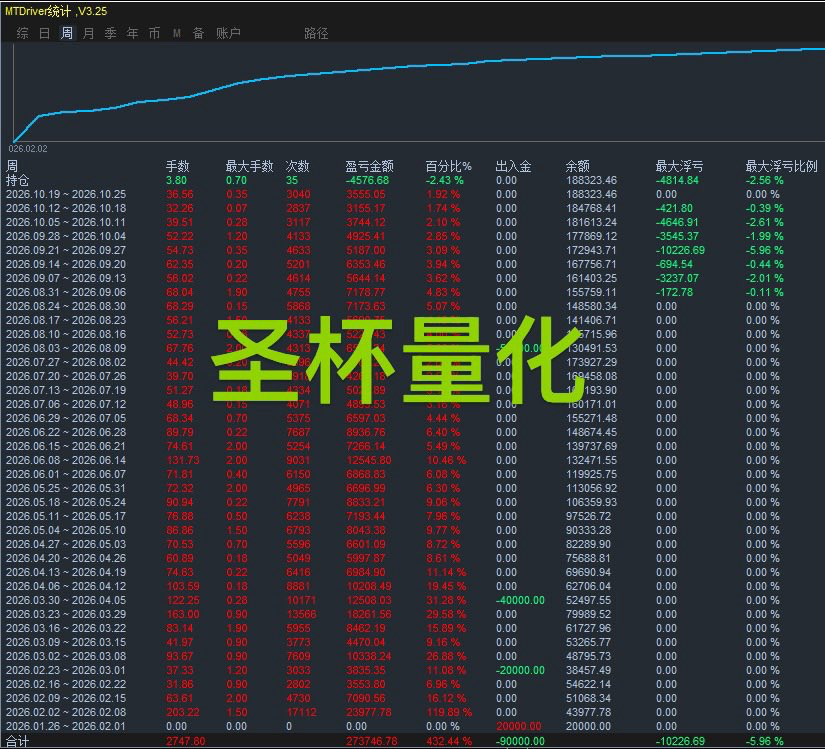Switch to the 综 summary tab

(x=22, y=33)
